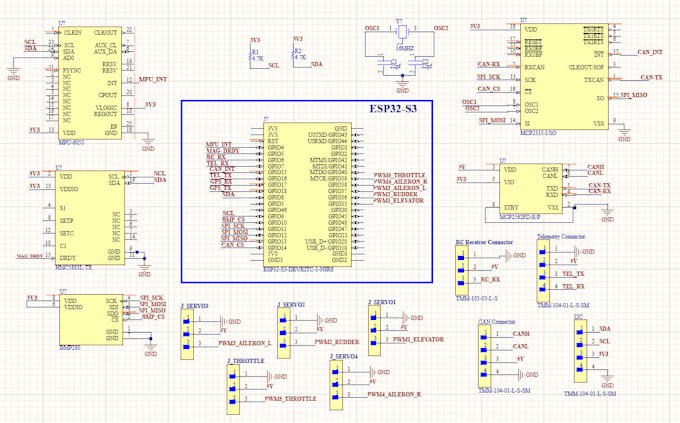Viewport: 680px width, 423px height.
Task: Click capacitor C1 22pf symbol
Action: (382, 63)
